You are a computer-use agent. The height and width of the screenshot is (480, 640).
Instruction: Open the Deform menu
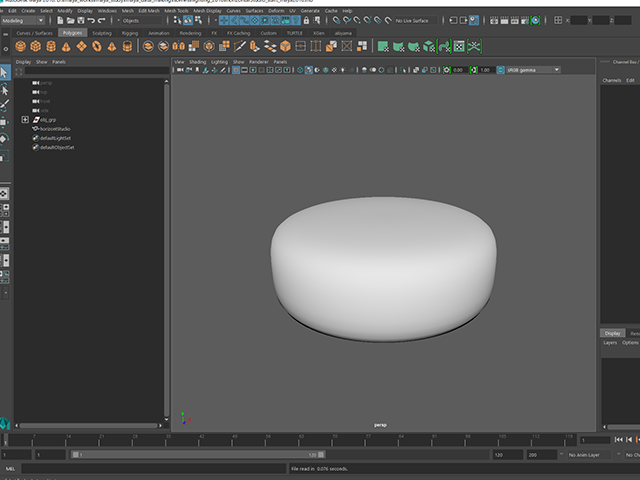click(x=276, y=11)
